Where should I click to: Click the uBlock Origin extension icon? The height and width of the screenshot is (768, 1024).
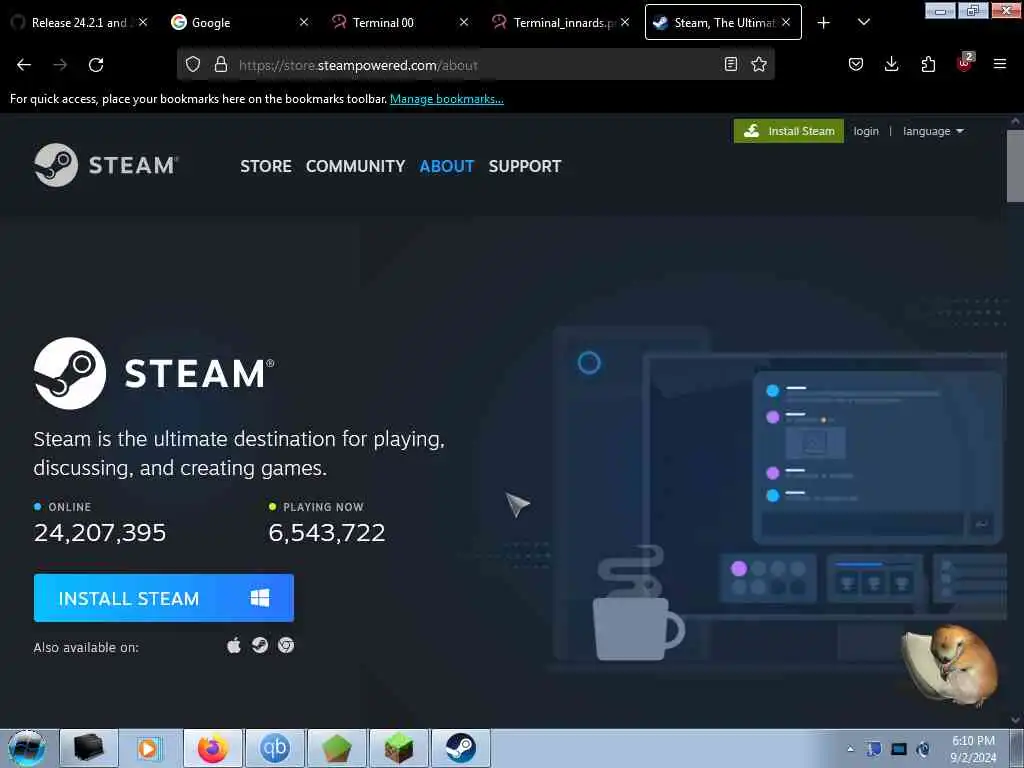pos(965,63)
